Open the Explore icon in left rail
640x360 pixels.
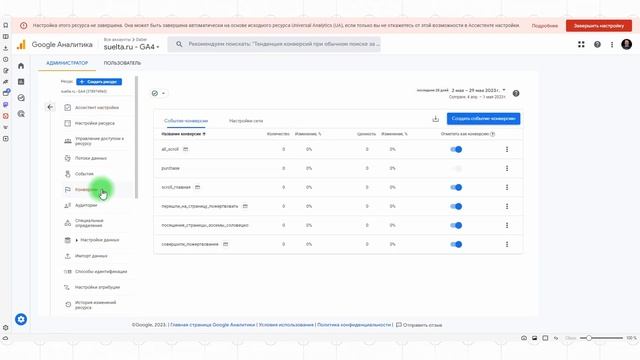(21, 98)
